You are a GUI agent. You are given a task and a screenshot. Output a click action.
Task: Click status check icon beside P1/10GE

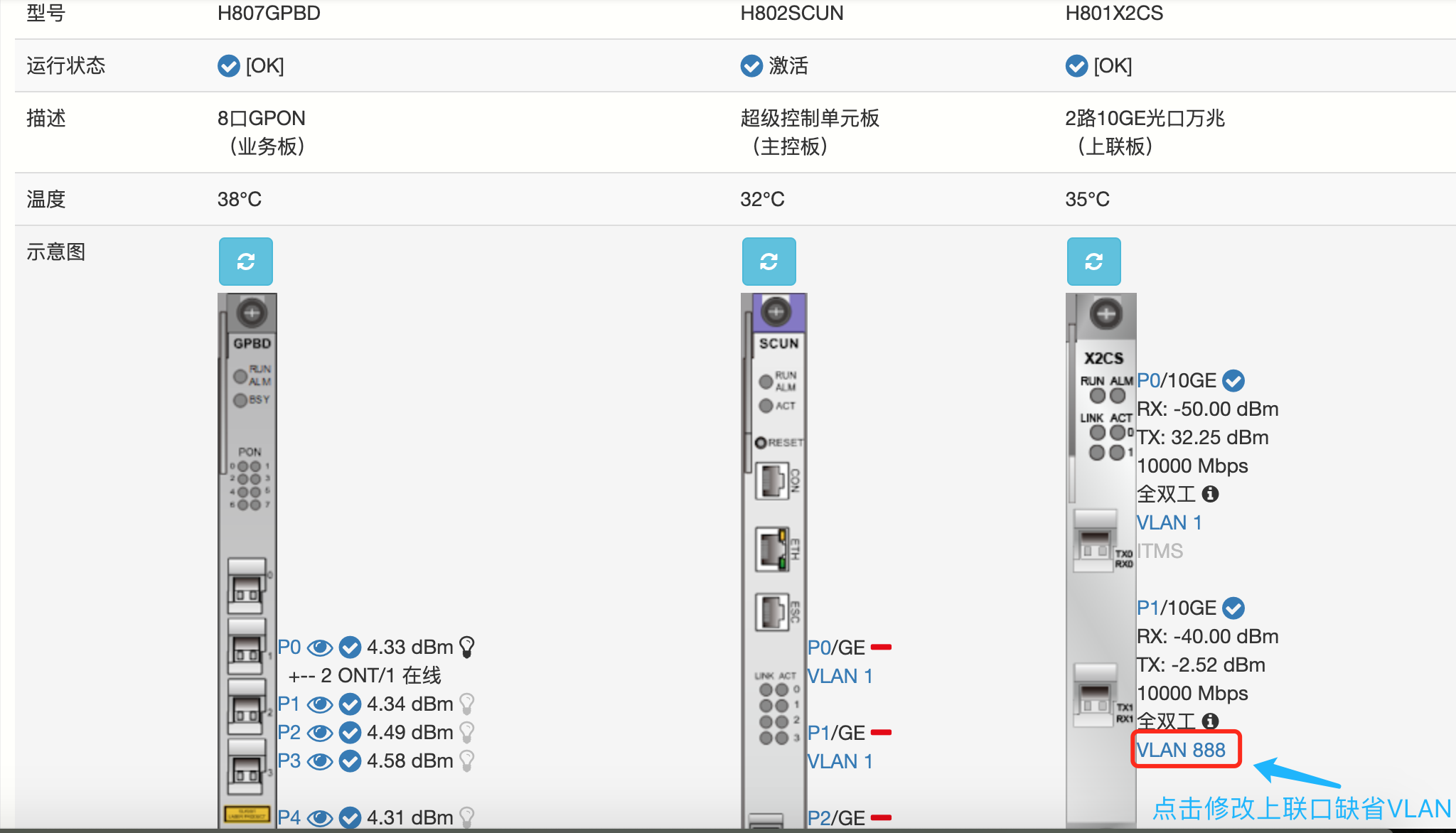point(1233,608)
